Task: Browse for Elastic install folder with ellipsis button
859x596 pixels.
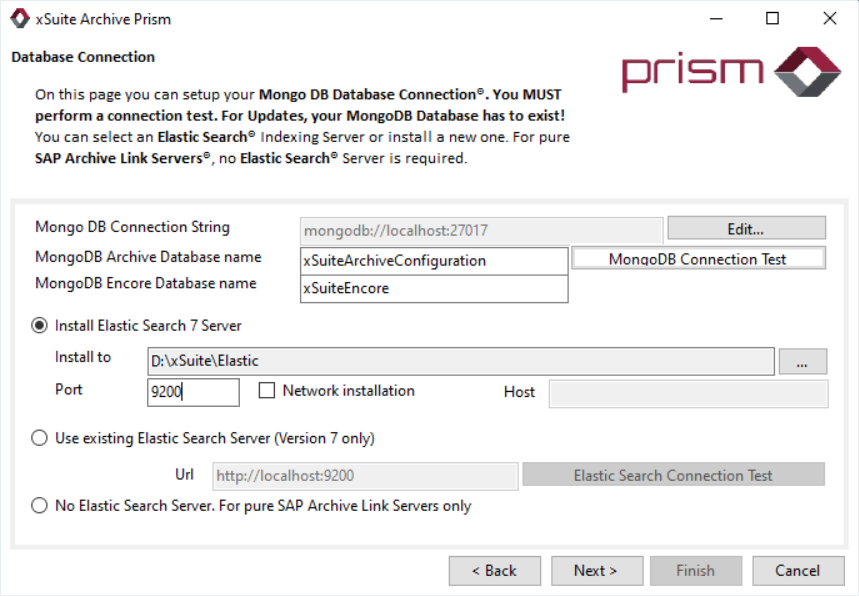Action: [x=802, y=361]
